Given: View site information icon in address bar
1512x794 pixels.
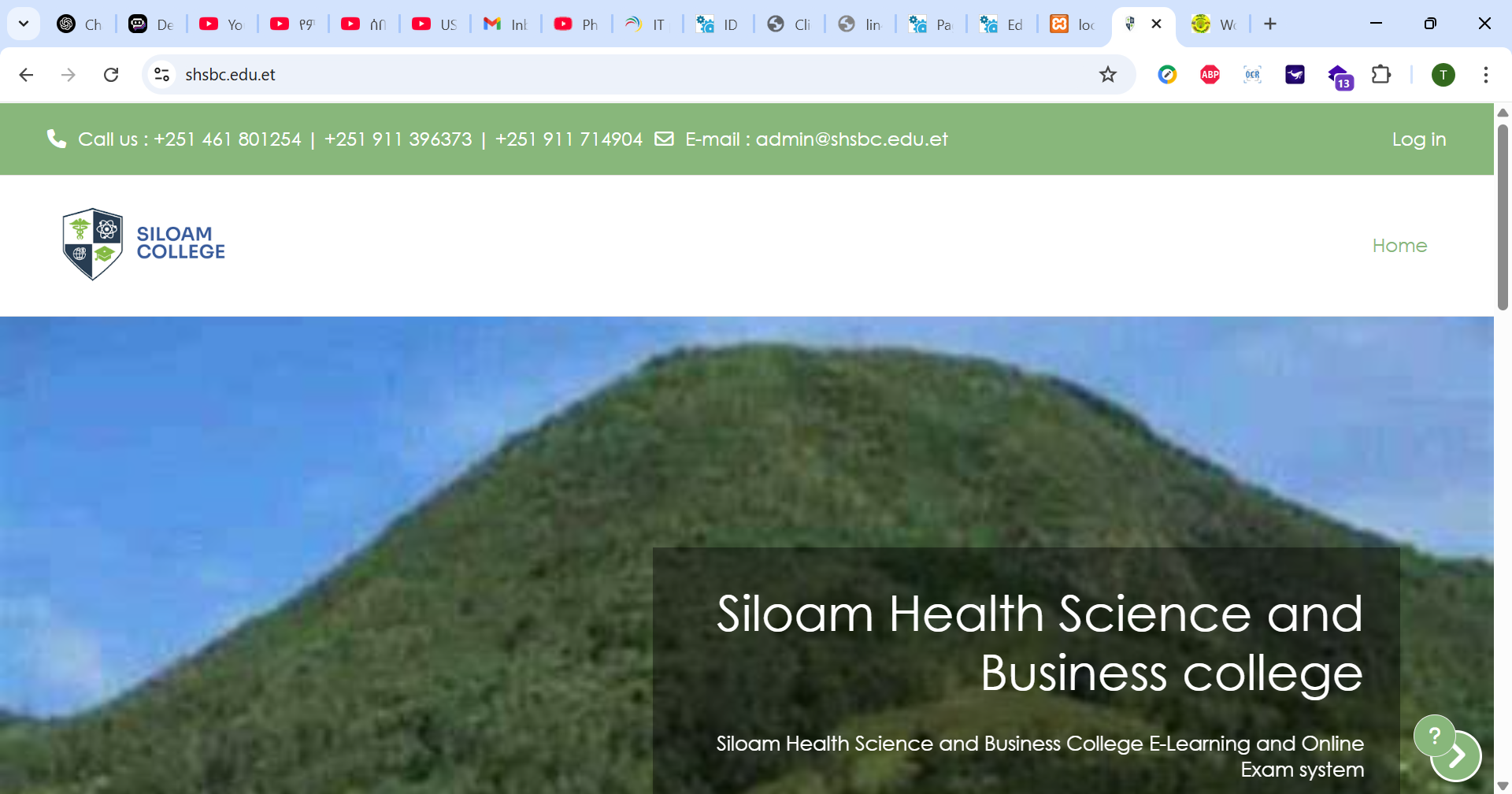Looking at the screenshot, I should 161,74.
